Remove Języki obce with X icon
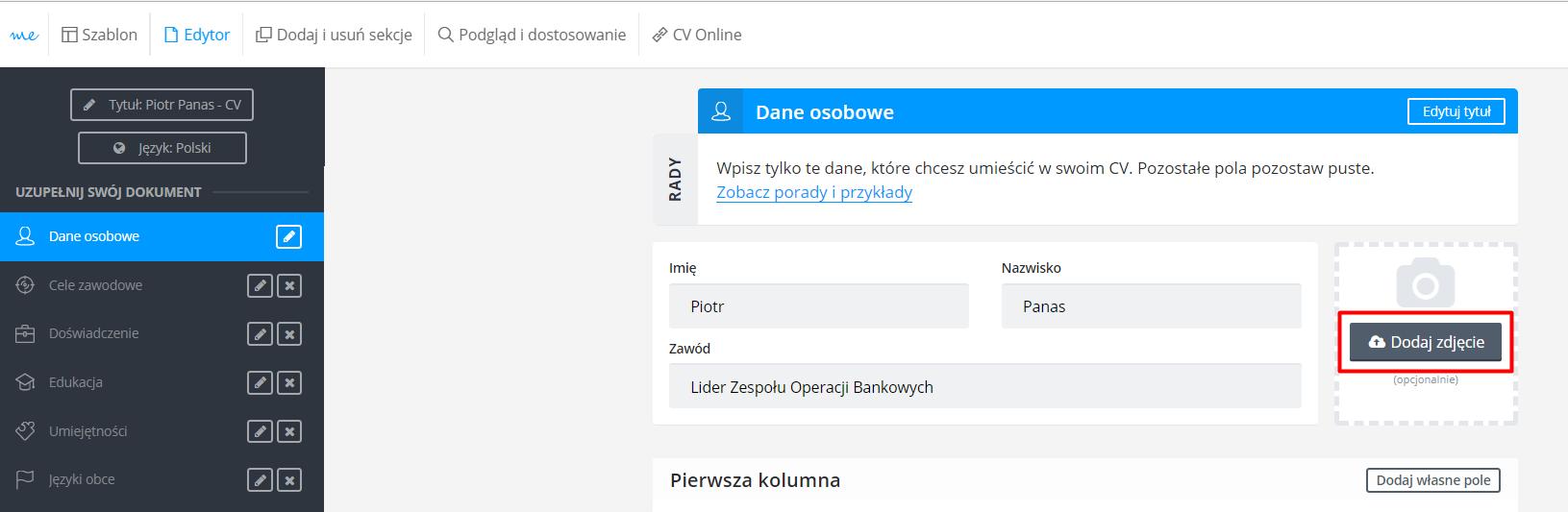The width and height of the screenshot is (1568, 512). click(289, 479)
